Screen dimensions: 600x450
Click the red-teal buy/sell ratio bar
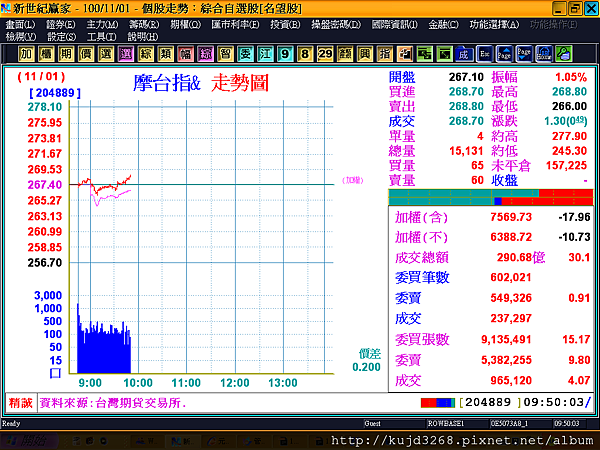click(491, 197)
